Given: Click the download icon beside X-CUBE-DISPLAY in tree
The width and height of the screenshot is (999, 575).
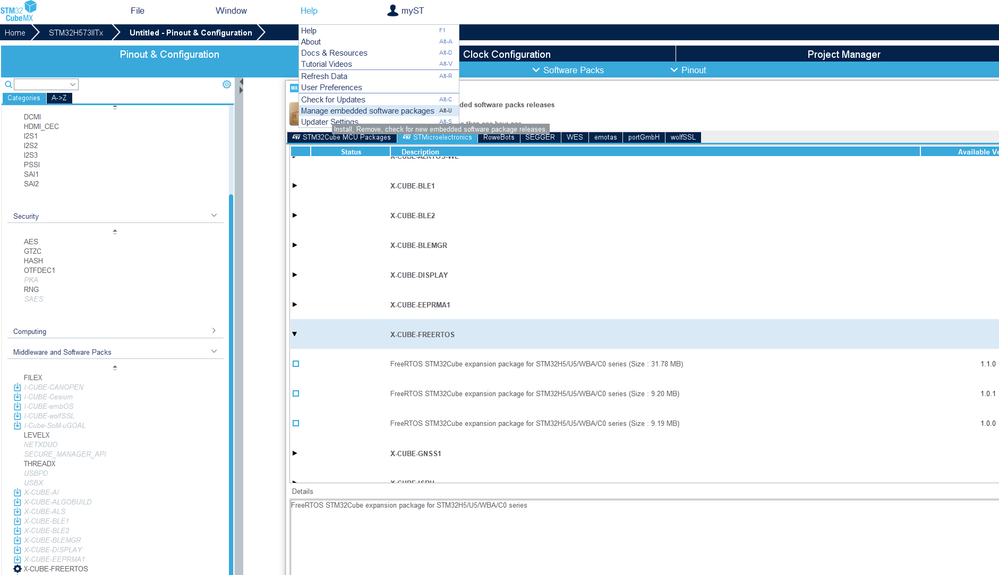Looking at the screenshot, I should (17, 550).
